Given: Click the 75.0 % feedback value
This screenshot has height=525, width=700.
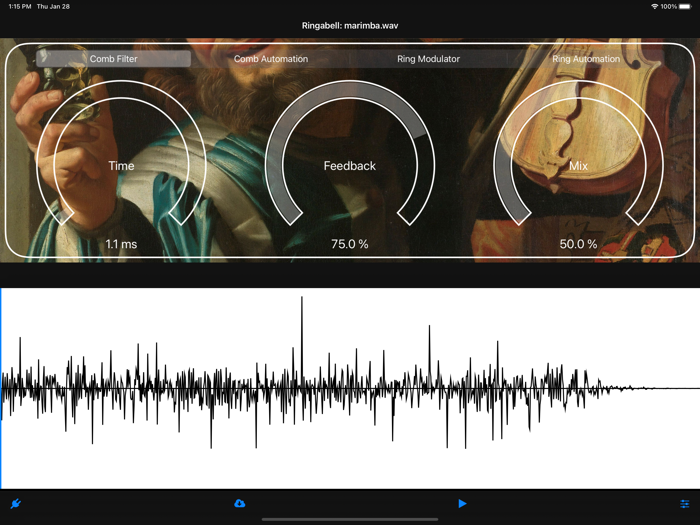Looking at the screenshot, I should 350,244.
